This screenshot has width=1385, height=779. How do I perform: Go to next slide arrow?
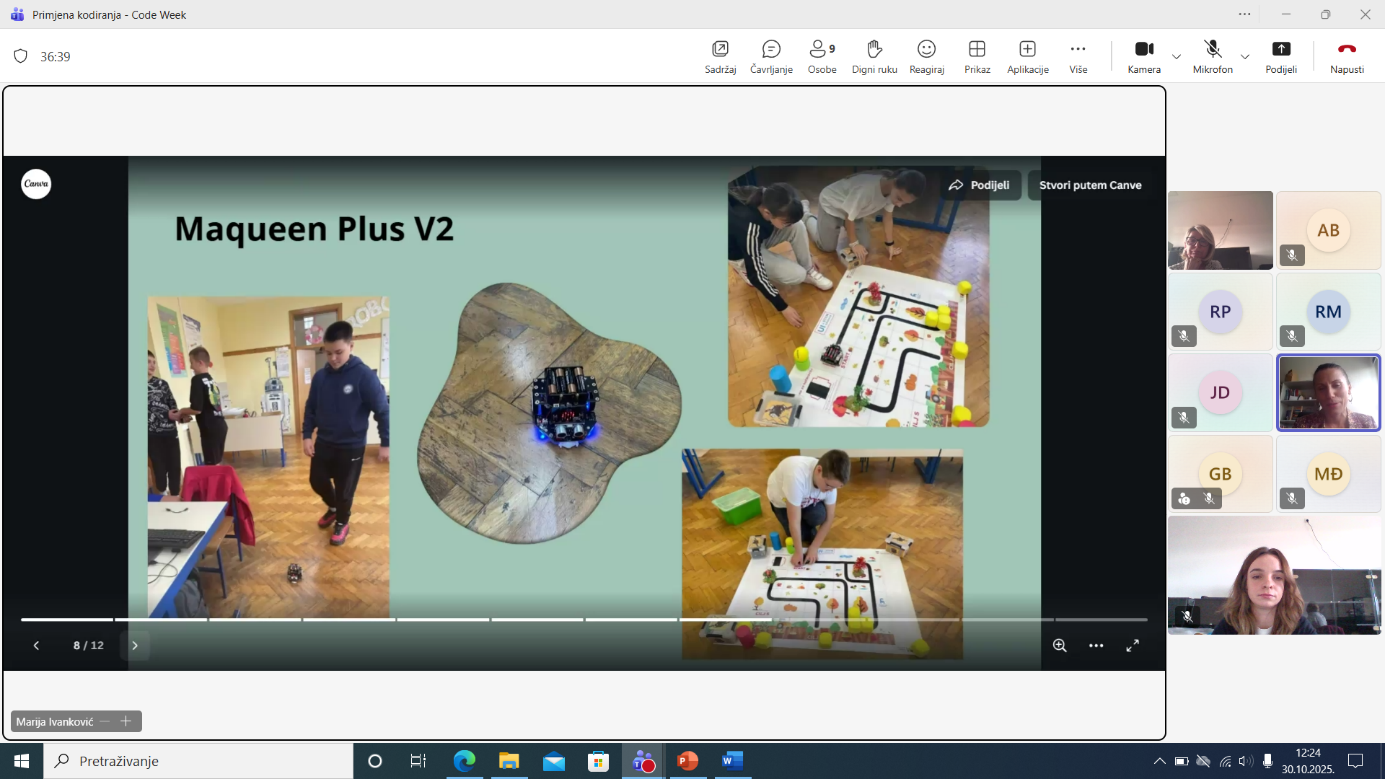click(x=135, y=646)
